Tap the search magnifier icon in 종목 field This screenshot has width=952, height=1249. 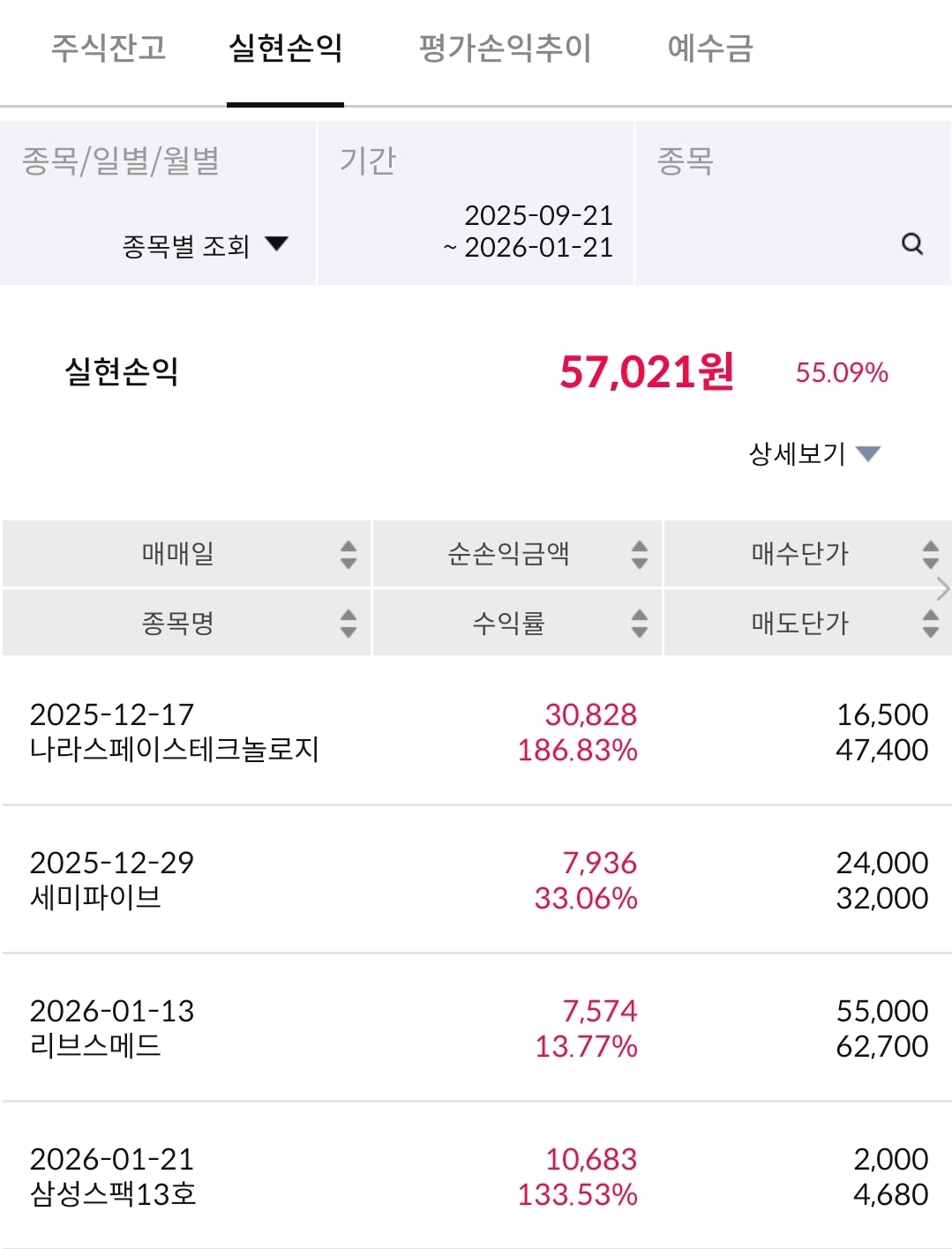pos(912,243)
